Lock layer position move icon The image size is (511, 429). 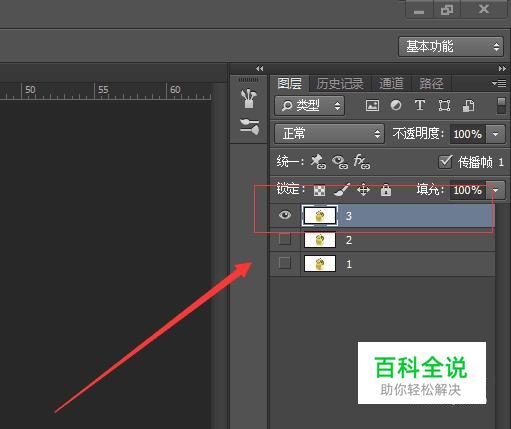click(x=363, y=190)
